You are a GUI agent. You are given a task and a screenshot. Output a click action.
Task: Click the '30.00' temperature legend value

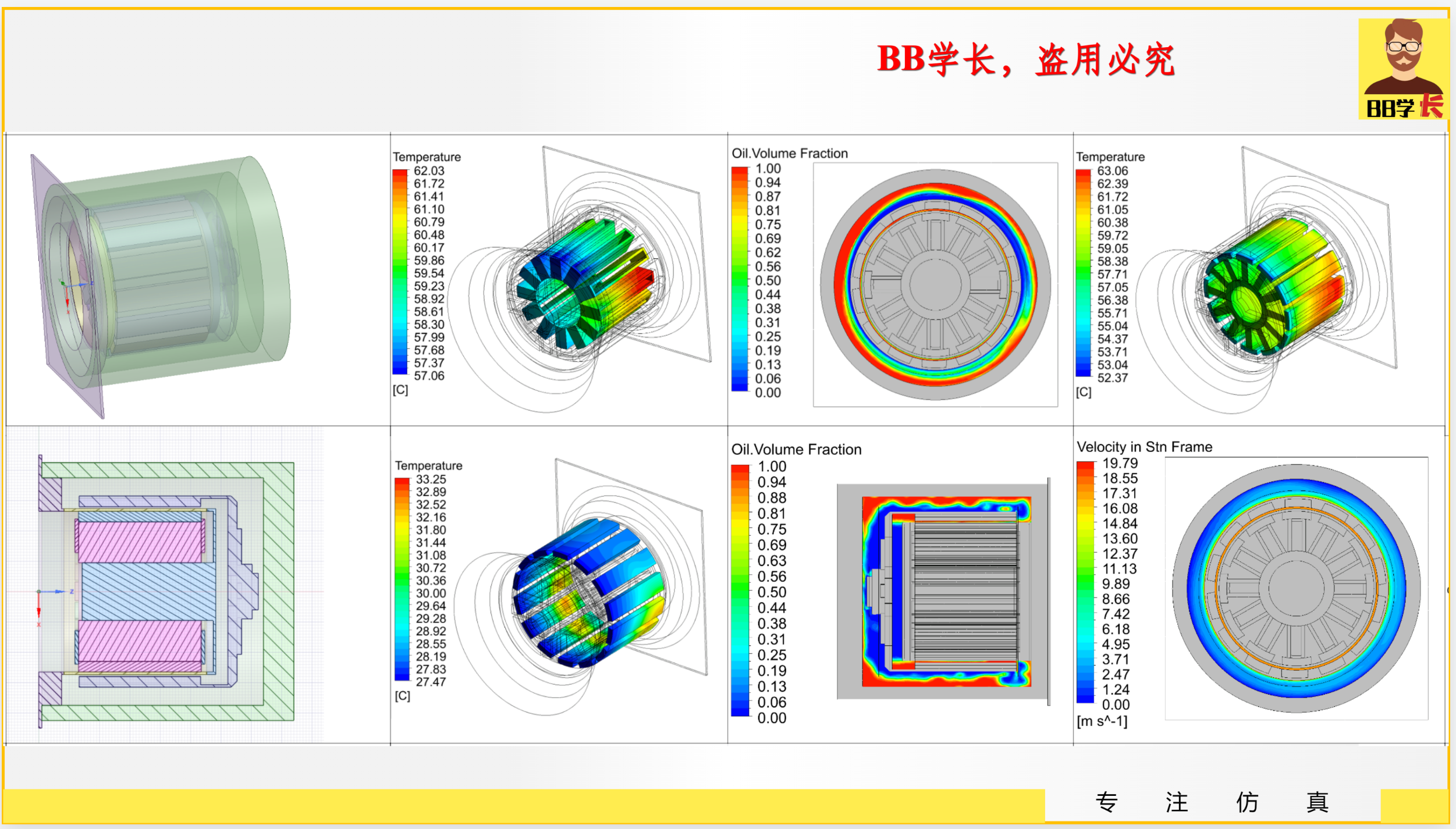pos(431,593)
